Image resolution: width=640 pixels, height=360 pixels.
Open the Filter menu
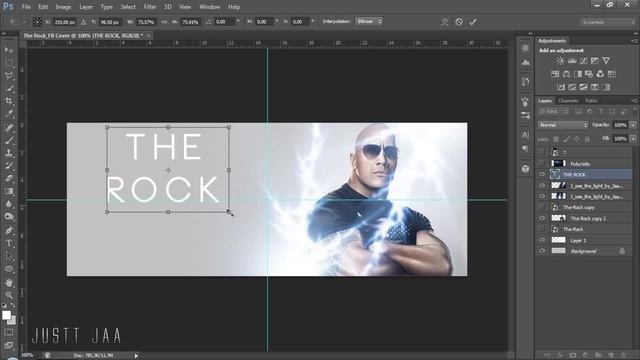(x=150, y=7)
